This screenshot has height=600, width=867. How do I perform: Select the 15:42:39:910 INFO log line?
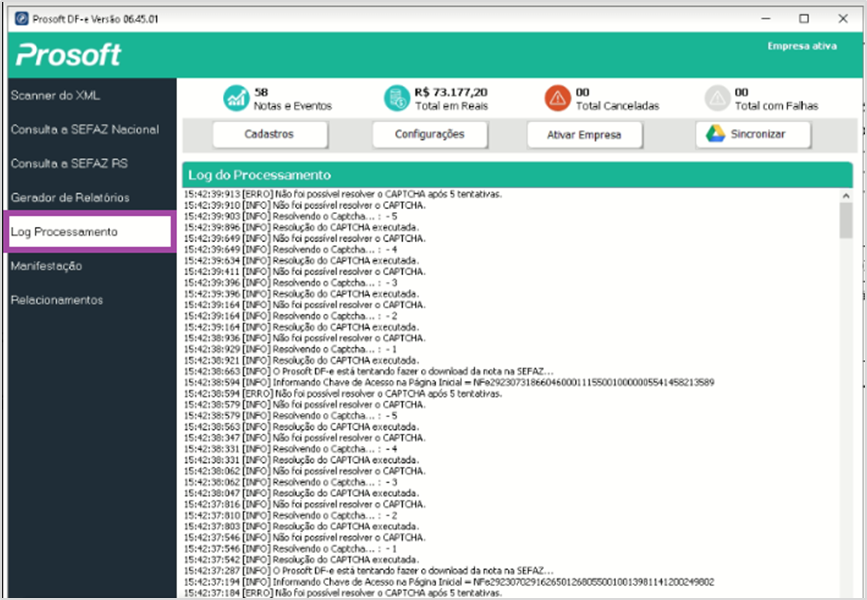(x=305, y=205)
